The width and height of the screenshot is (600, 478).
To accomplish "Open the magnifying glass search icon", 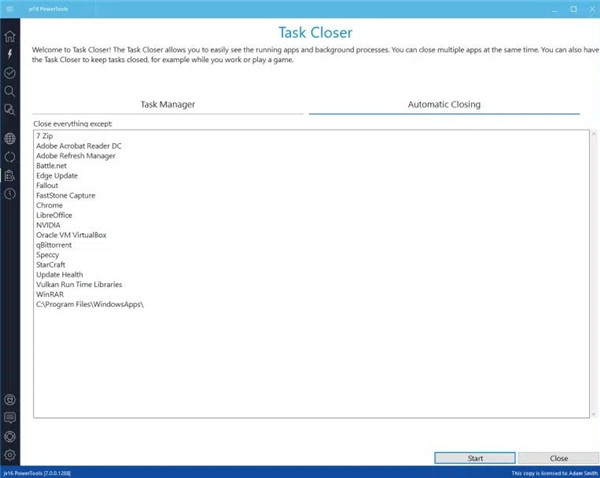I will (9, 91).
